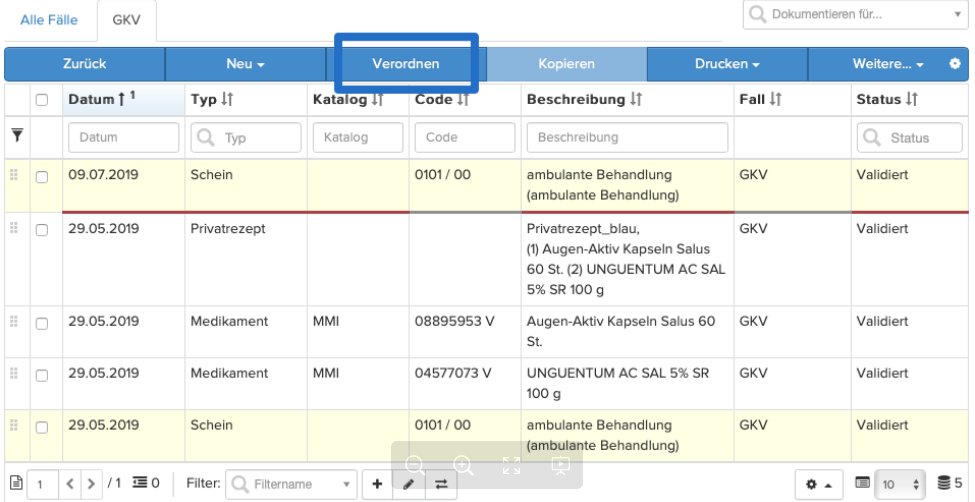The height and width of the screenshot is (502, 975).
Task: Go to the previous page with the left chevron
Action: (x=70, y=483)
